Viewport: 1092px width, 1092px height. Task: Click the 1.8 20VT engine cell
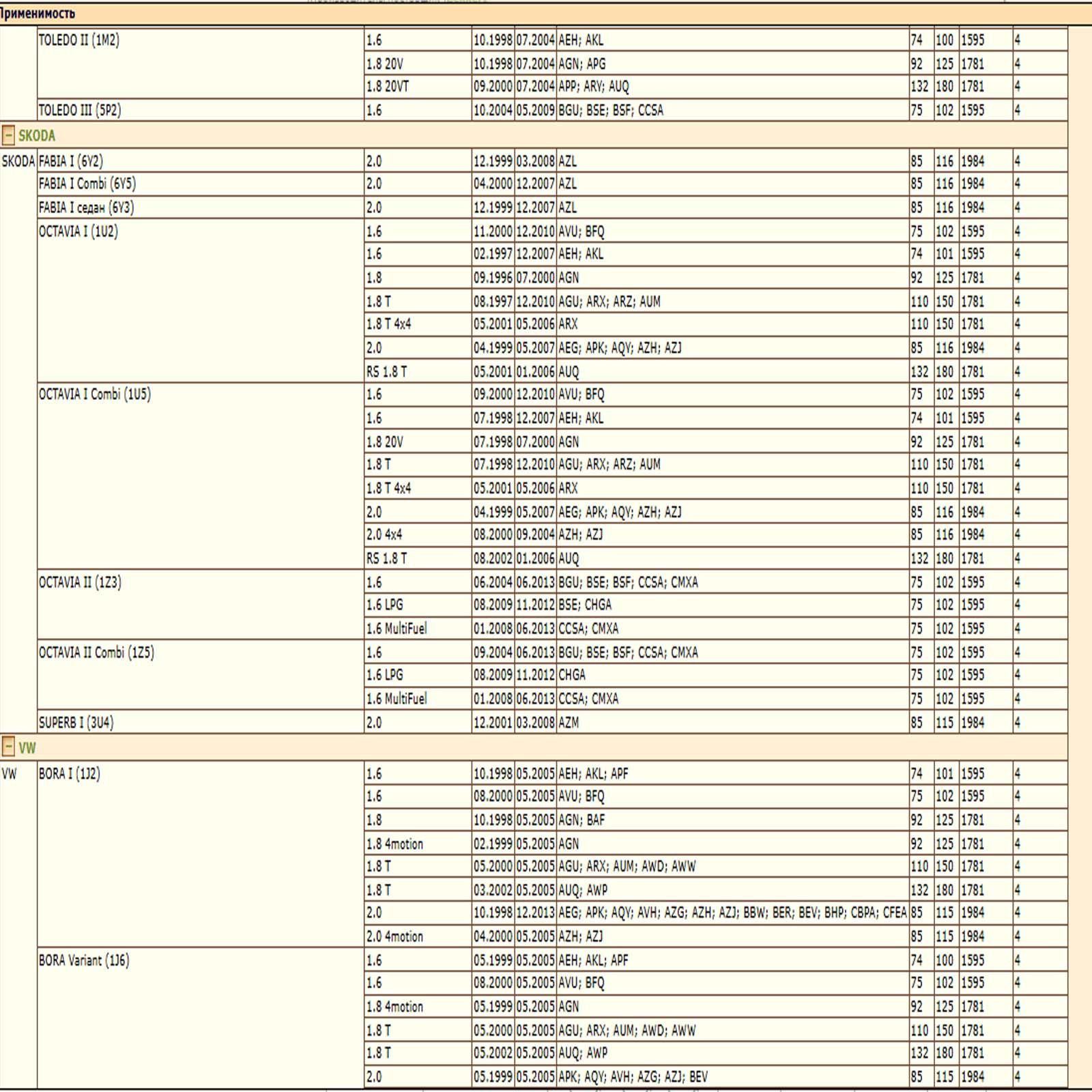coord(388,87)
